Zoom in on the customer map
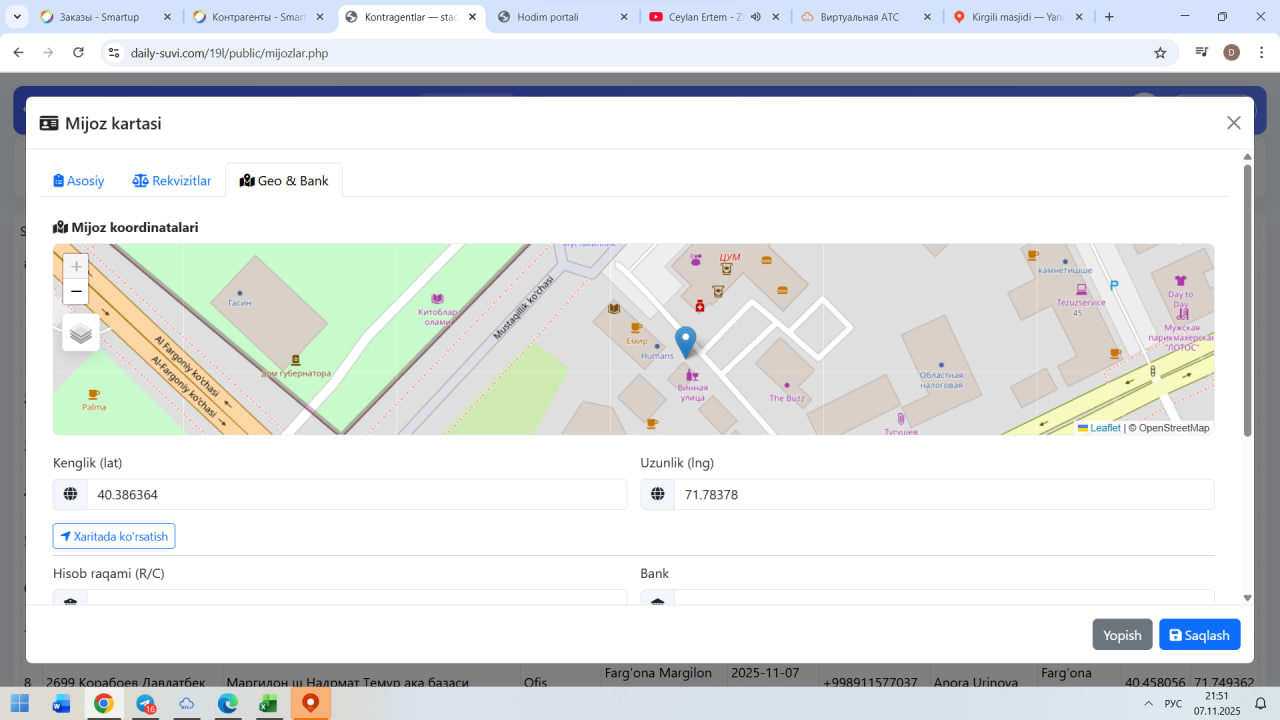 [x=76, y=267]
